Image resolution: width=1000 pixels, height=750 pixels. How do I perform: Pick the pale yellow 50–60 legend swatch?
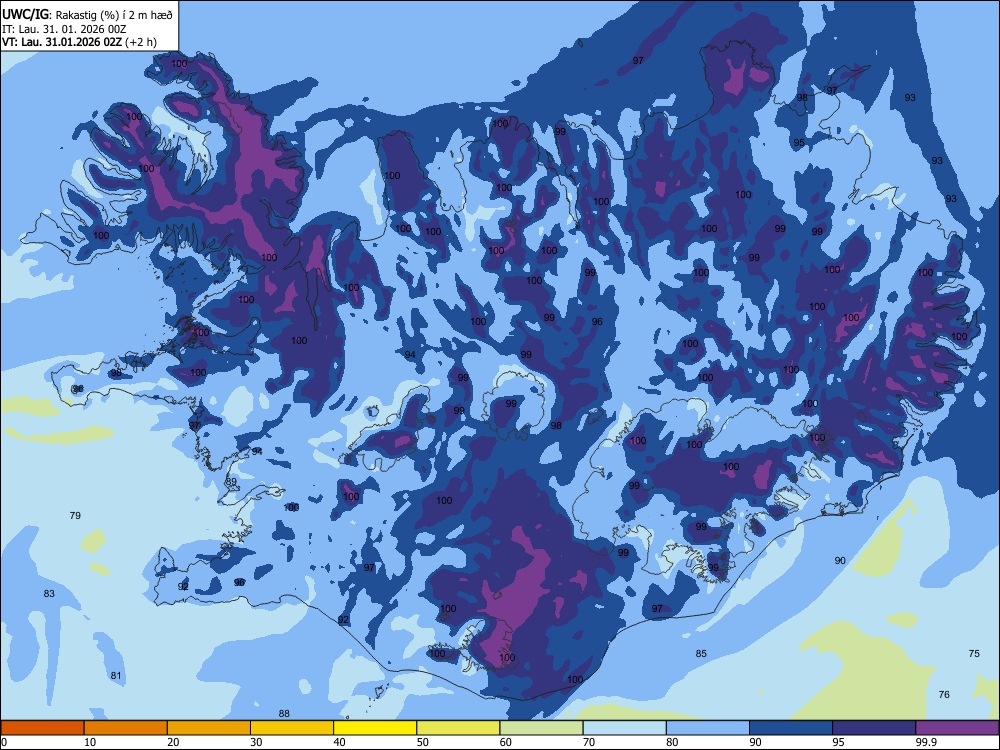click(458, 728)
